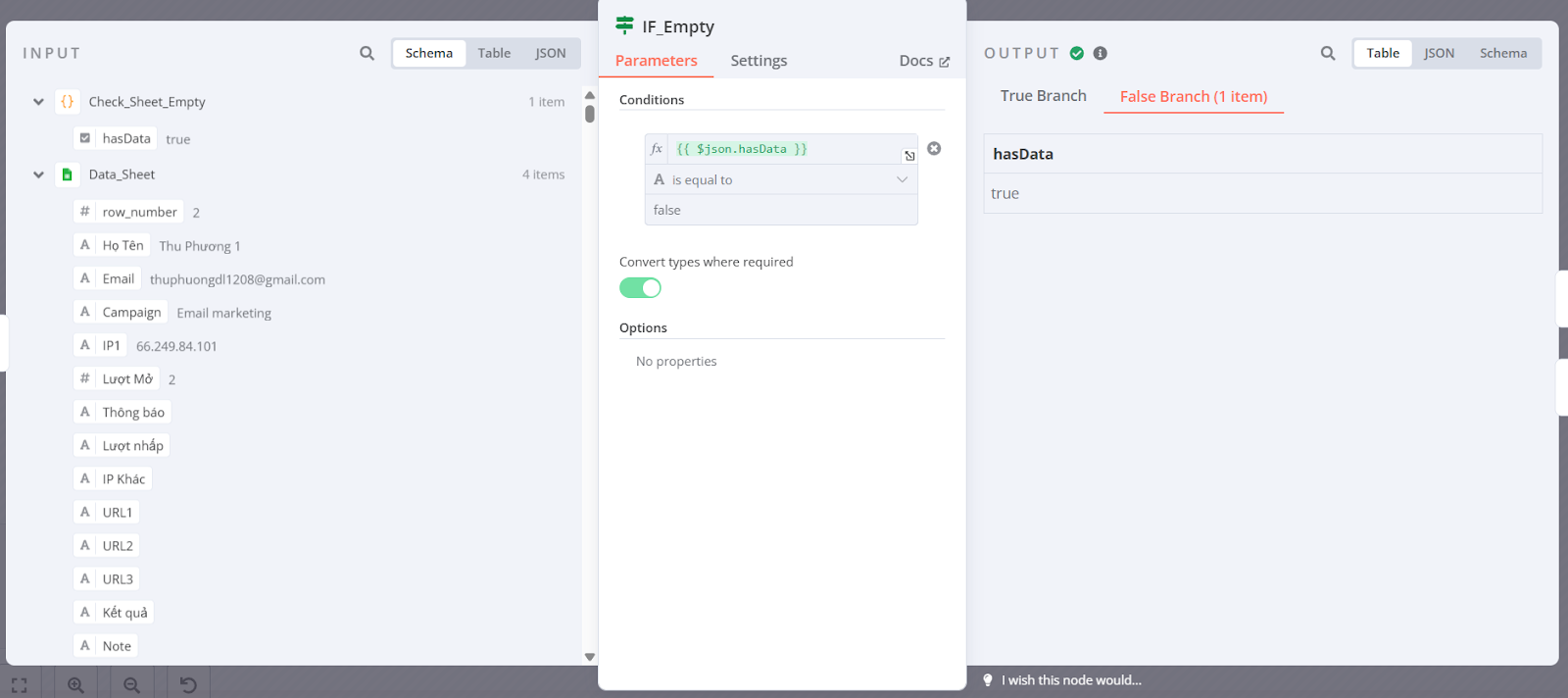Switch INPUT view to Table

[x=494, y=53]
